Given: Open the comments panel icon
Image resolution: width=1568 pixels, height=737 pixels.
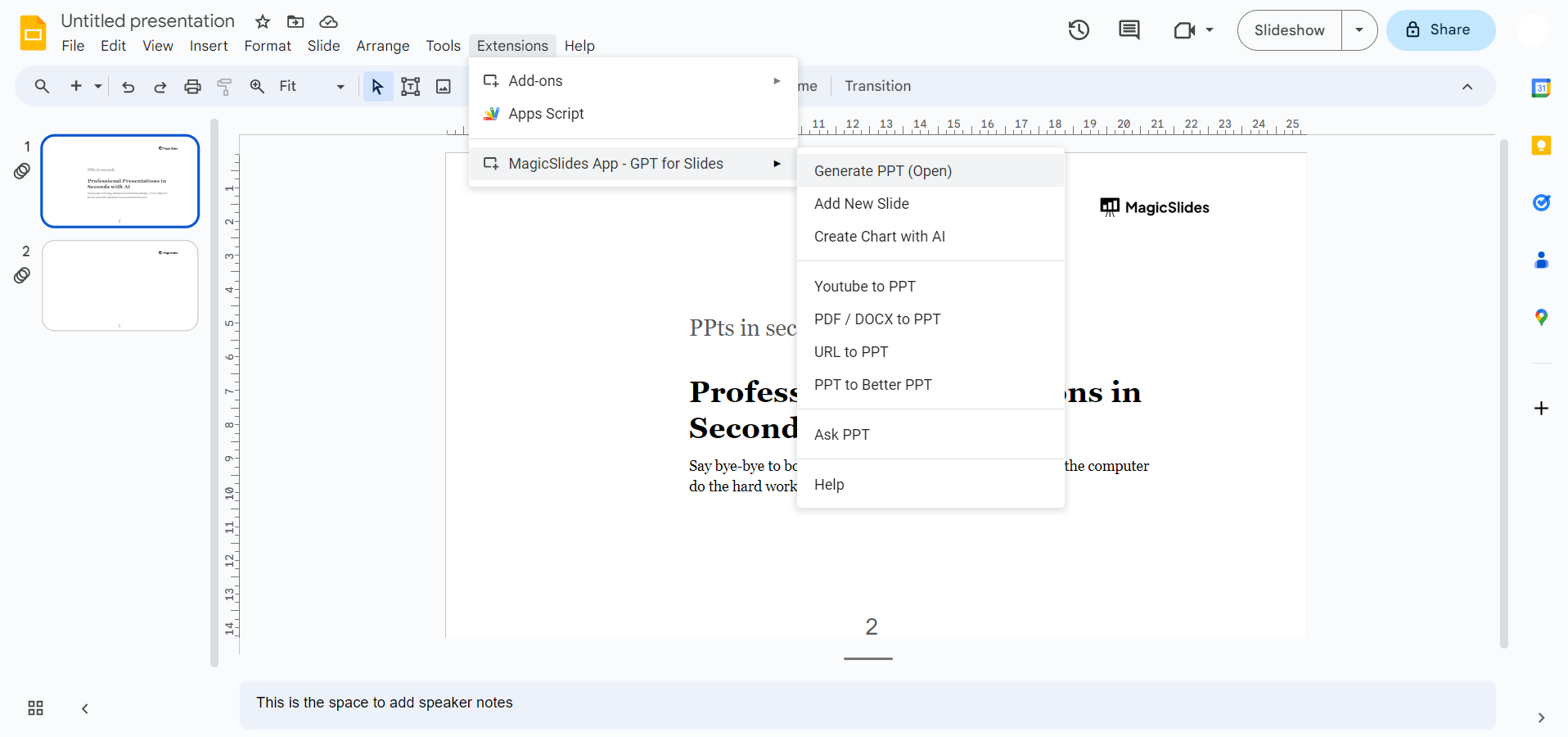Looking at the screenshot, I should pos(1129,30).
